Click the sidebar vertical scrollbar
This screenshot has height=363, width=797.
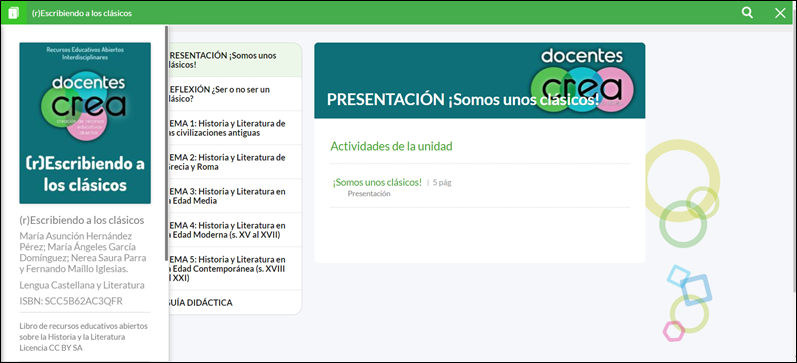tap(166, 143)
